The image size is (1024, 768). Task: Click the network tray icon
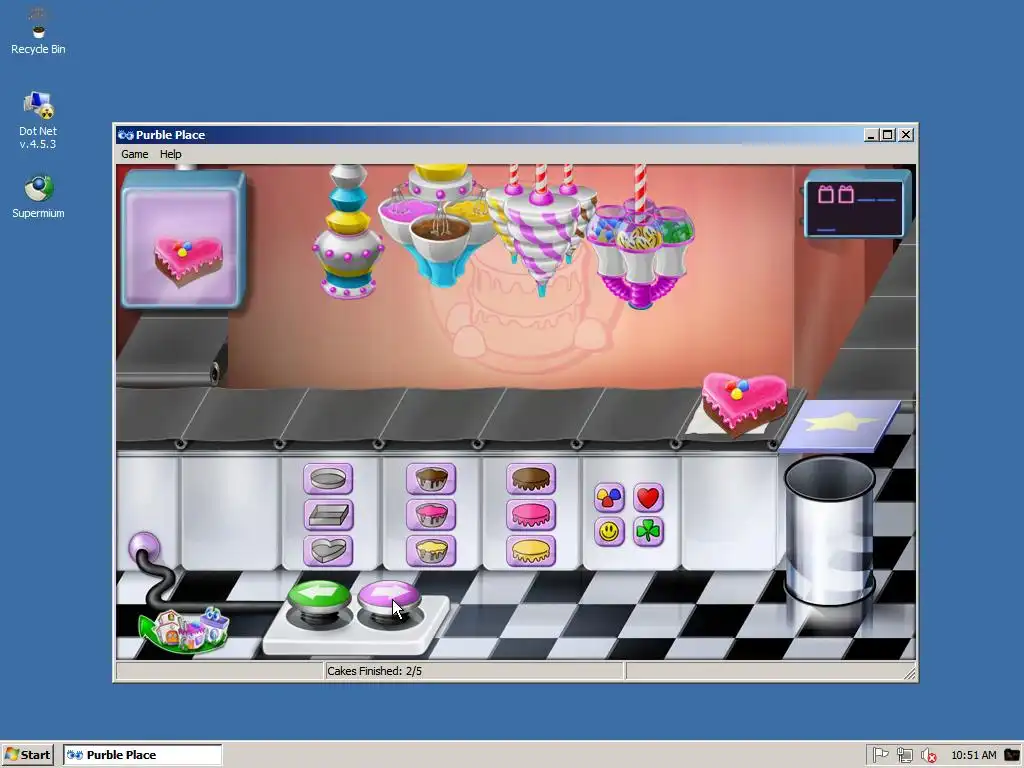coord(904,755)
